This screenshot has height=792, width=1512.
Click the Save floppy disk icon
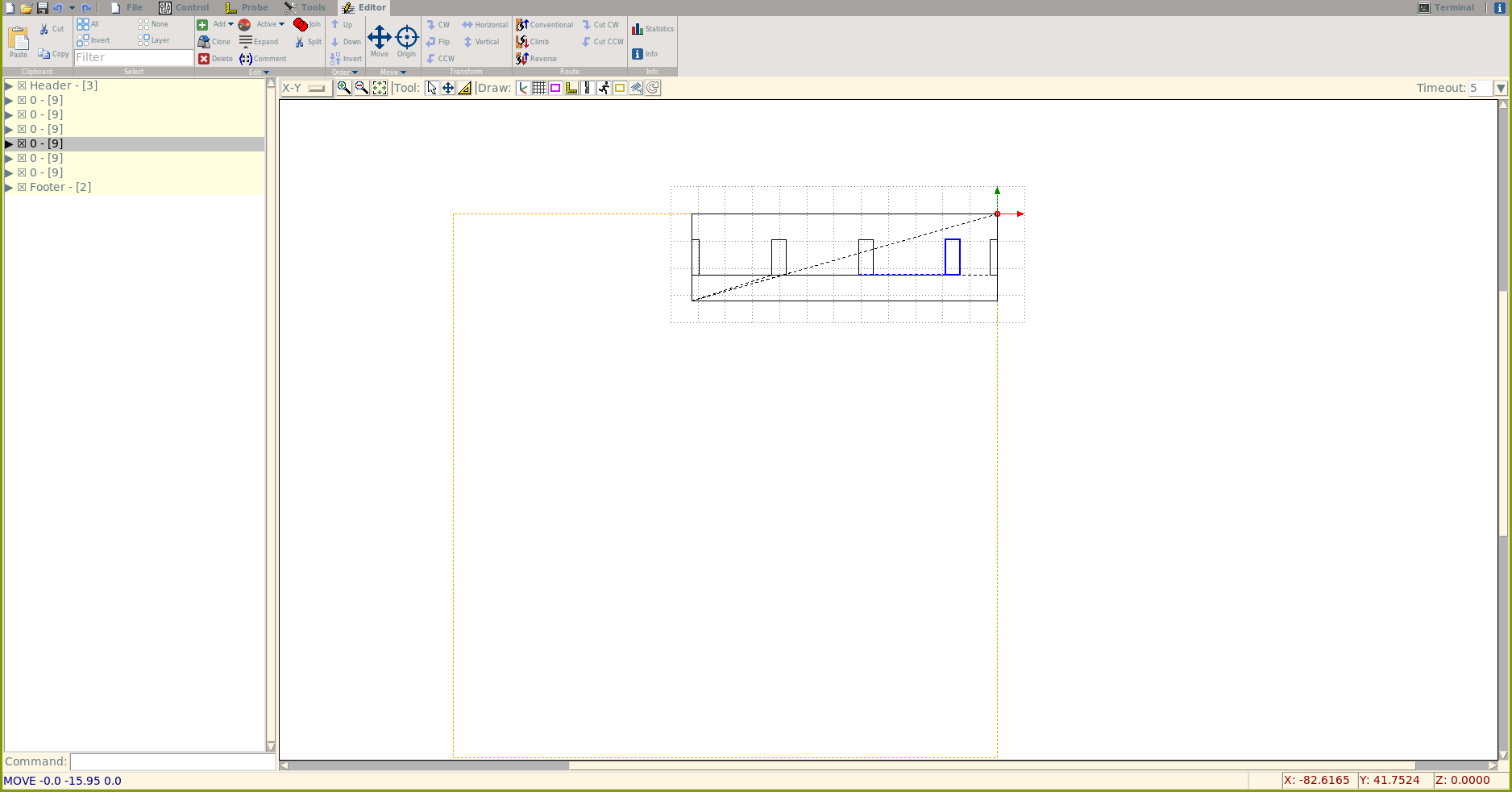click(42, 7)
